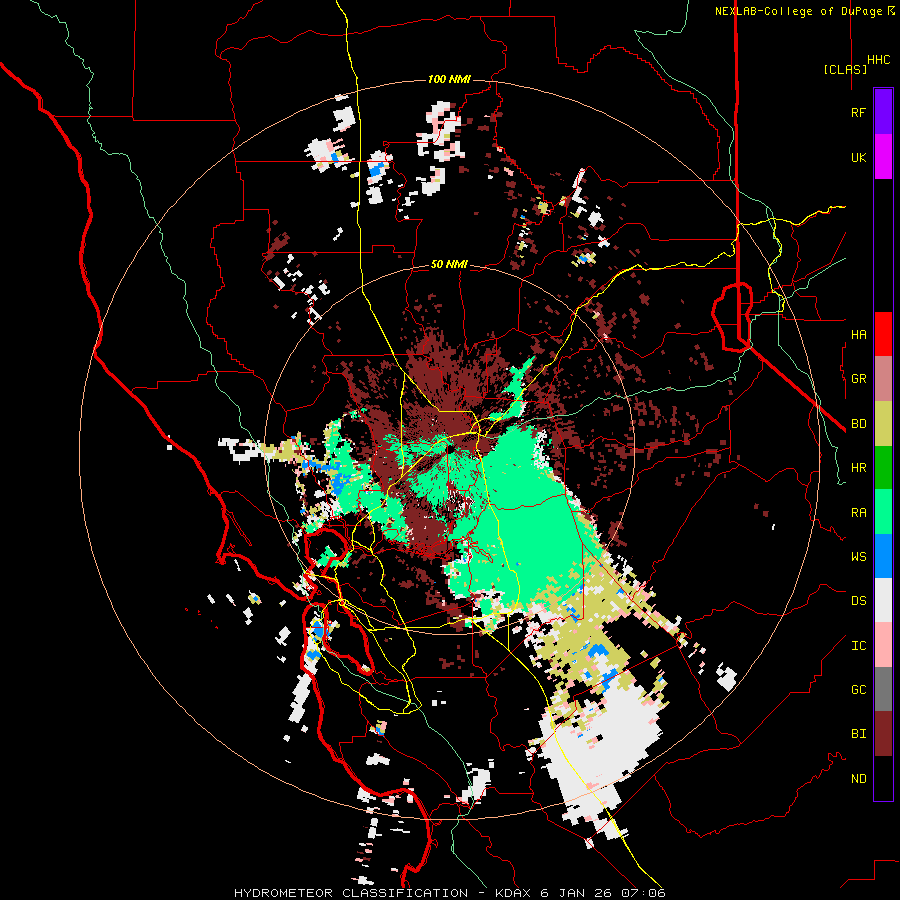
Task: Pick the RA bright green legend swatch
Action: tap(883, 512)
